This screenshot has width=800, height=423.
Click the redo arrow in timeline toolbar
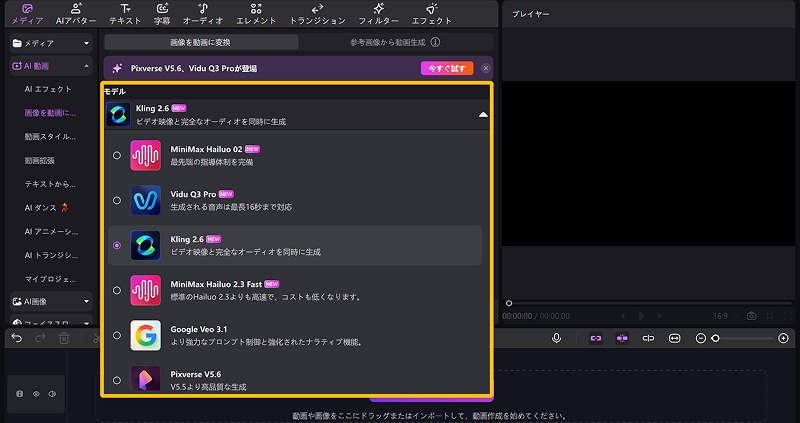coord(40,338)
